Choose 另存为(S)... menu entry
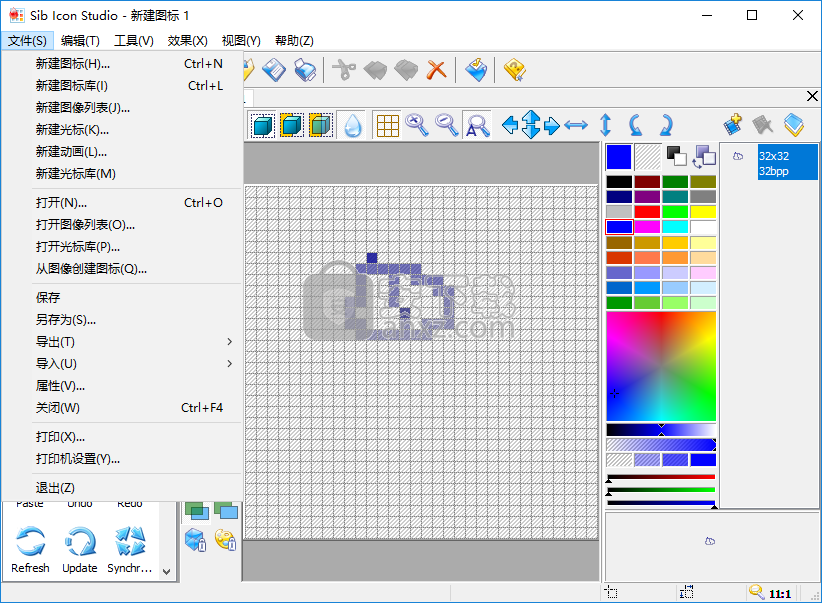Screen dimensions: 822x603 tap(136, 320)
